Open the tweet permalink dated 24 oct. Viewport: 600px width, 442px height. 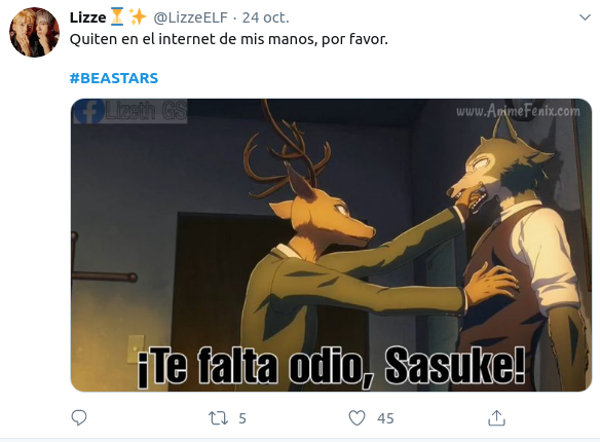click(x=266, y=18)
